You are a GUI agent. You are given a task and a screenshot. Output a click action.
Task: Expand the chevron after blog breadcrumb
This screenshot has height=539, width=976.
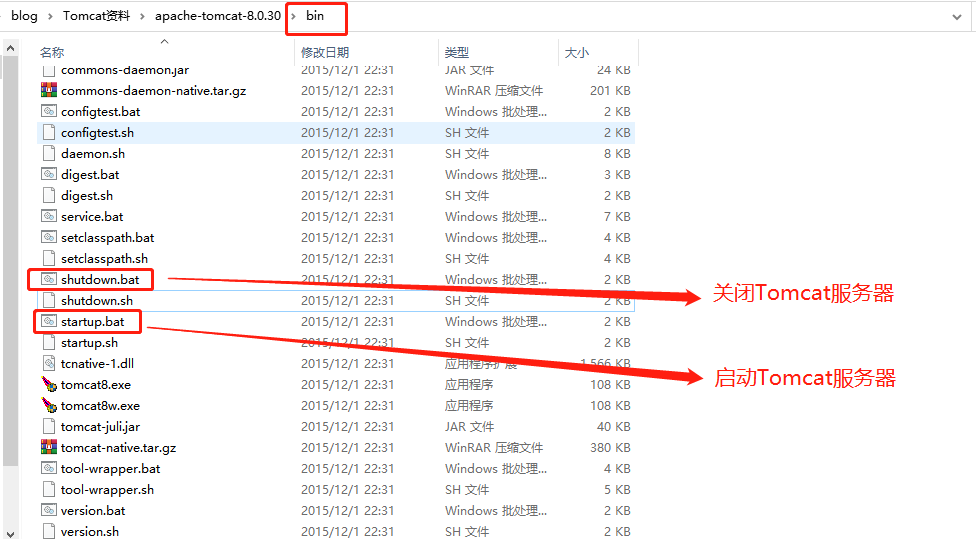50,16
